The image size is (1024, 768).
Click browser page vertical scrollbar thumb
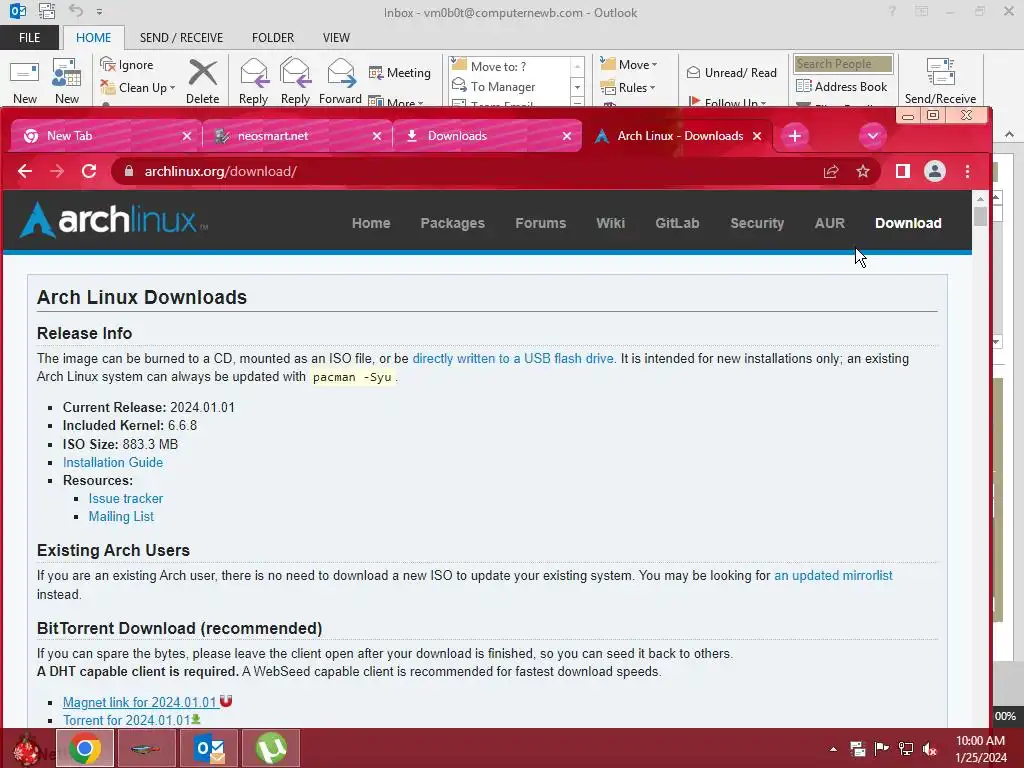tap(980, 216)
